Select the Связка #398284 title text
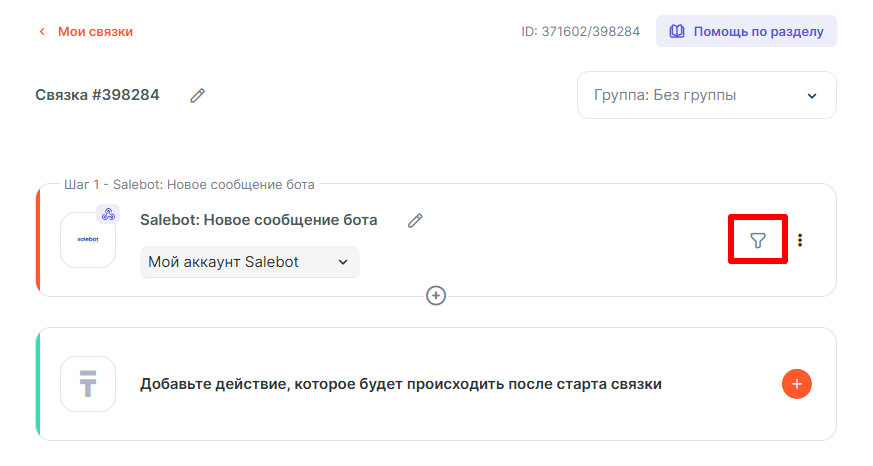873x466 pixels. pos(97,95)
